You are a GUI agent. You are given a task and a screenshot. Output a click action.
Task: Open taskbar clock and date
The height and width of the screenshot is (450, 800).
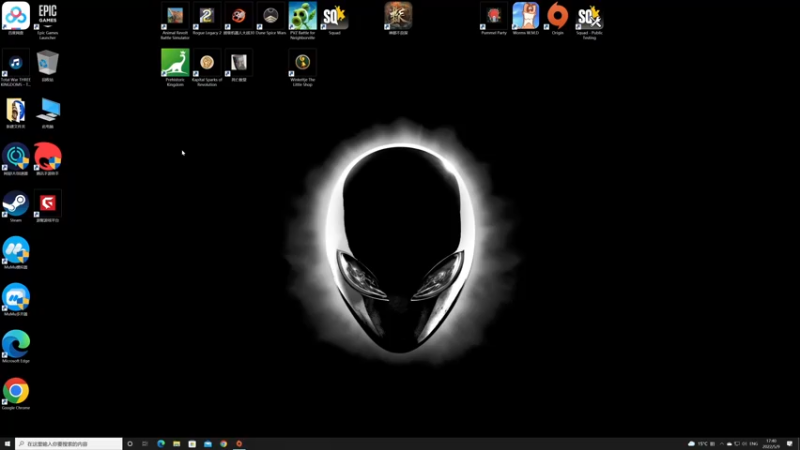coord(771,444)
